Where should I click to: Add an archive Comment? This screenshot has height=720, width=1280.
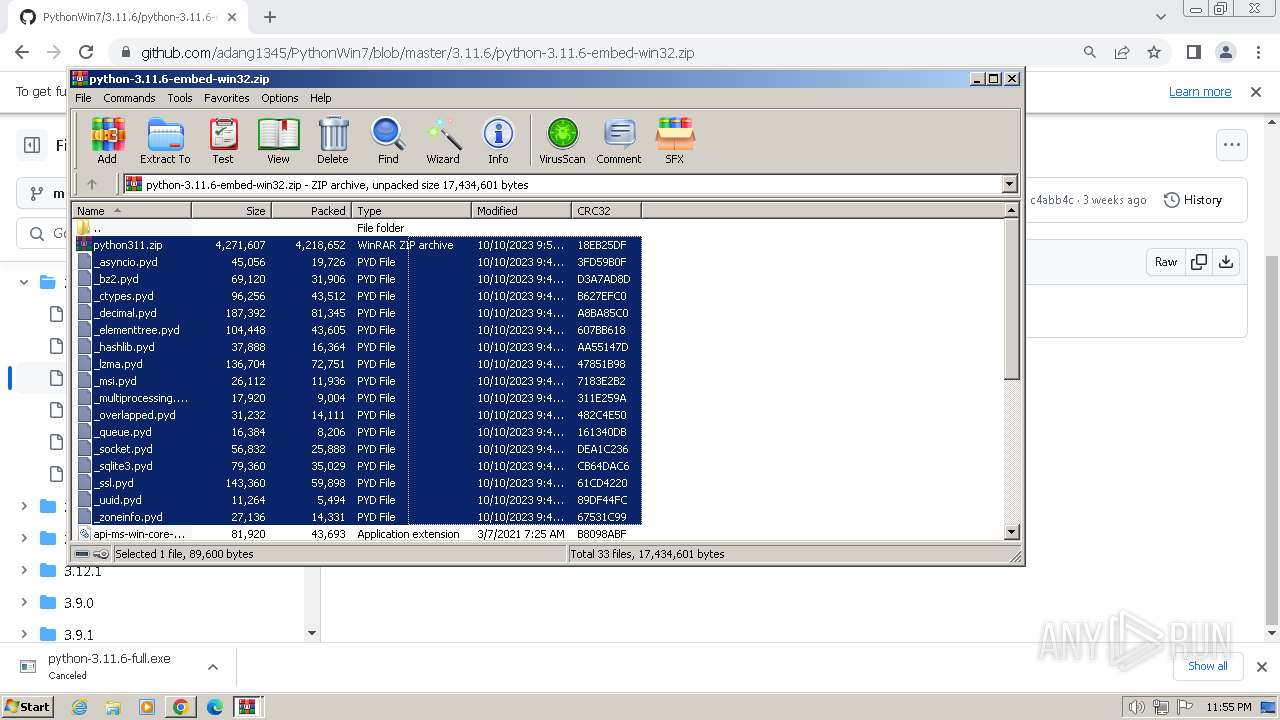click(x=619, y=140)
